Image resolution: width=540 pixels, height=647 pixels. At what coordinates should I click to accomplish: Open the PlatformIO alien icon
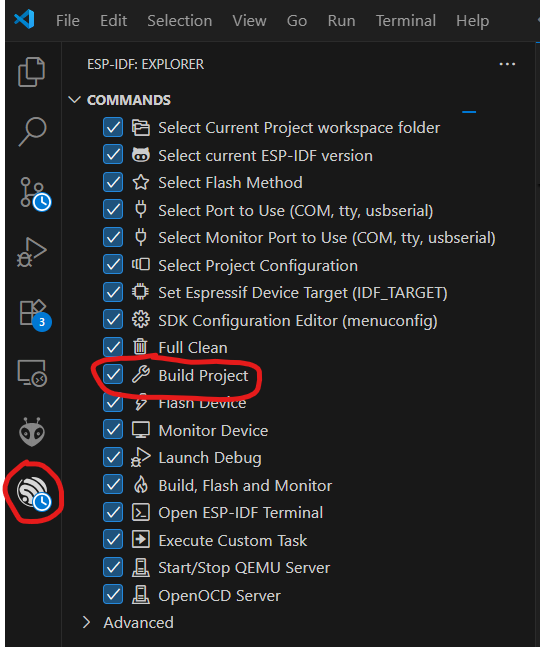click(32, 432)
